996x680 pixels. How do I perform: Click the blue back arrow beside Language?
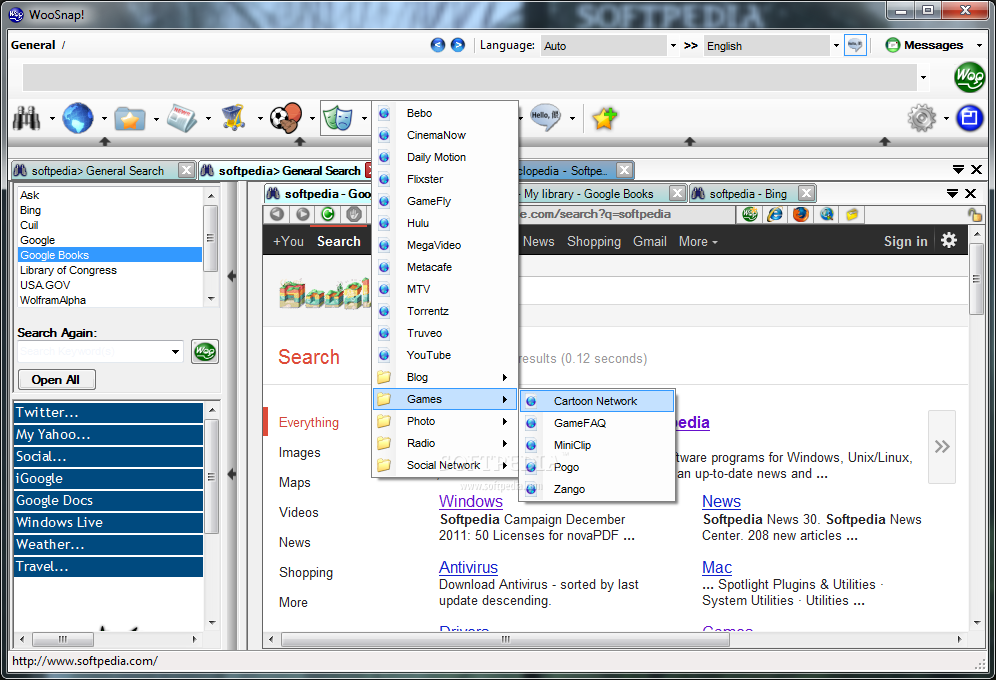pyautogui.click(x=438, y=45)
